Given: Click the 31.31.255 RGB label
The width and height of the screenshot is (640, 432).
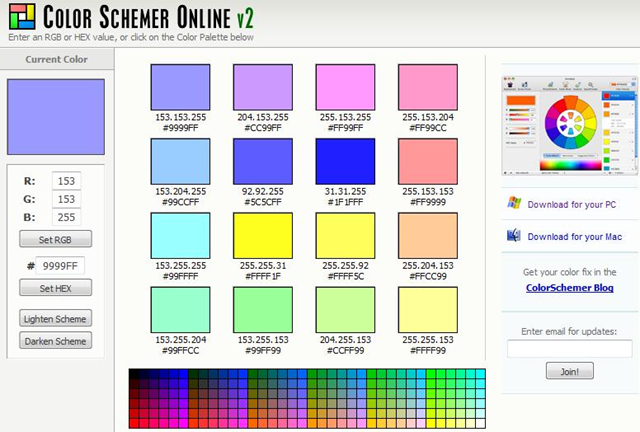Looking at the screenshot, I should [x=345, y=192].
